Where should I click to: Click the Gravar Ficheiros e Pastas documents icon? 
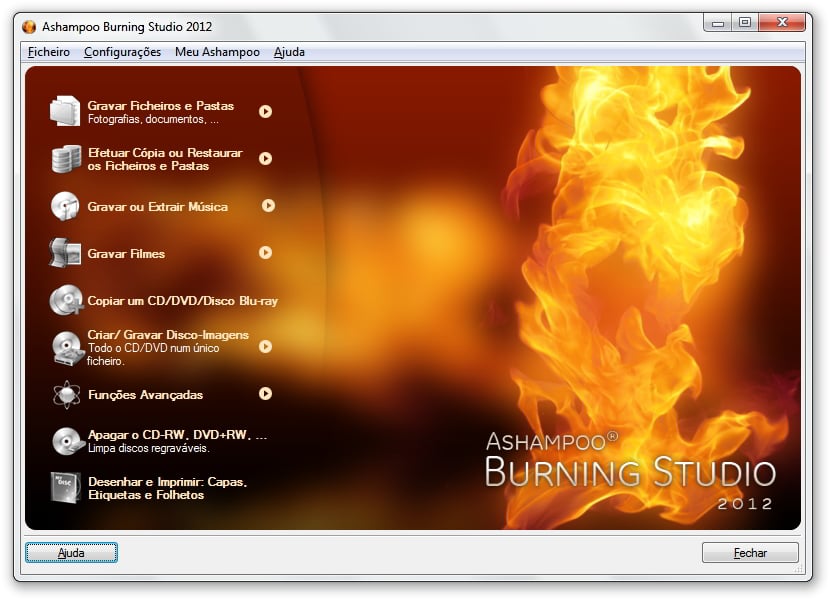coord(65,111)
